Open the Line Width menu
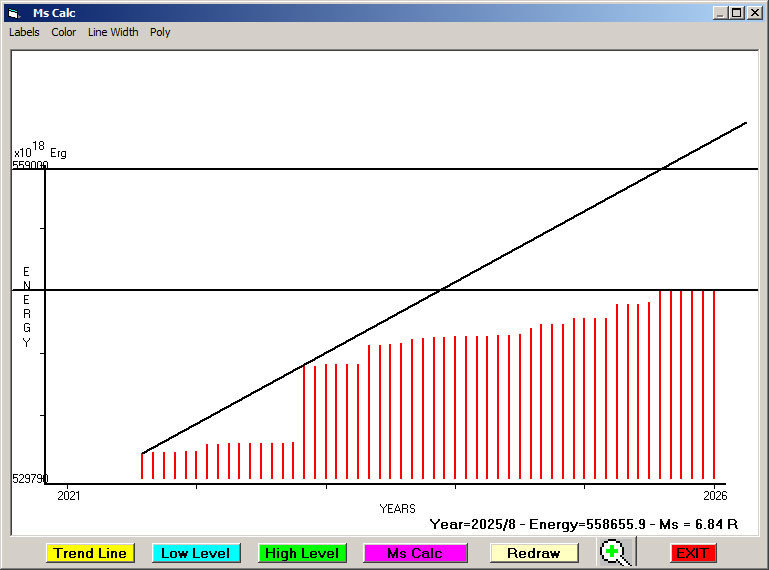 113,32
